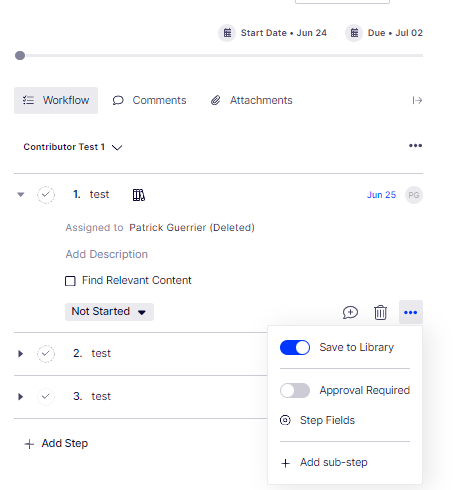Expand the Contributor Test 1 chevron

click(117, 147)
